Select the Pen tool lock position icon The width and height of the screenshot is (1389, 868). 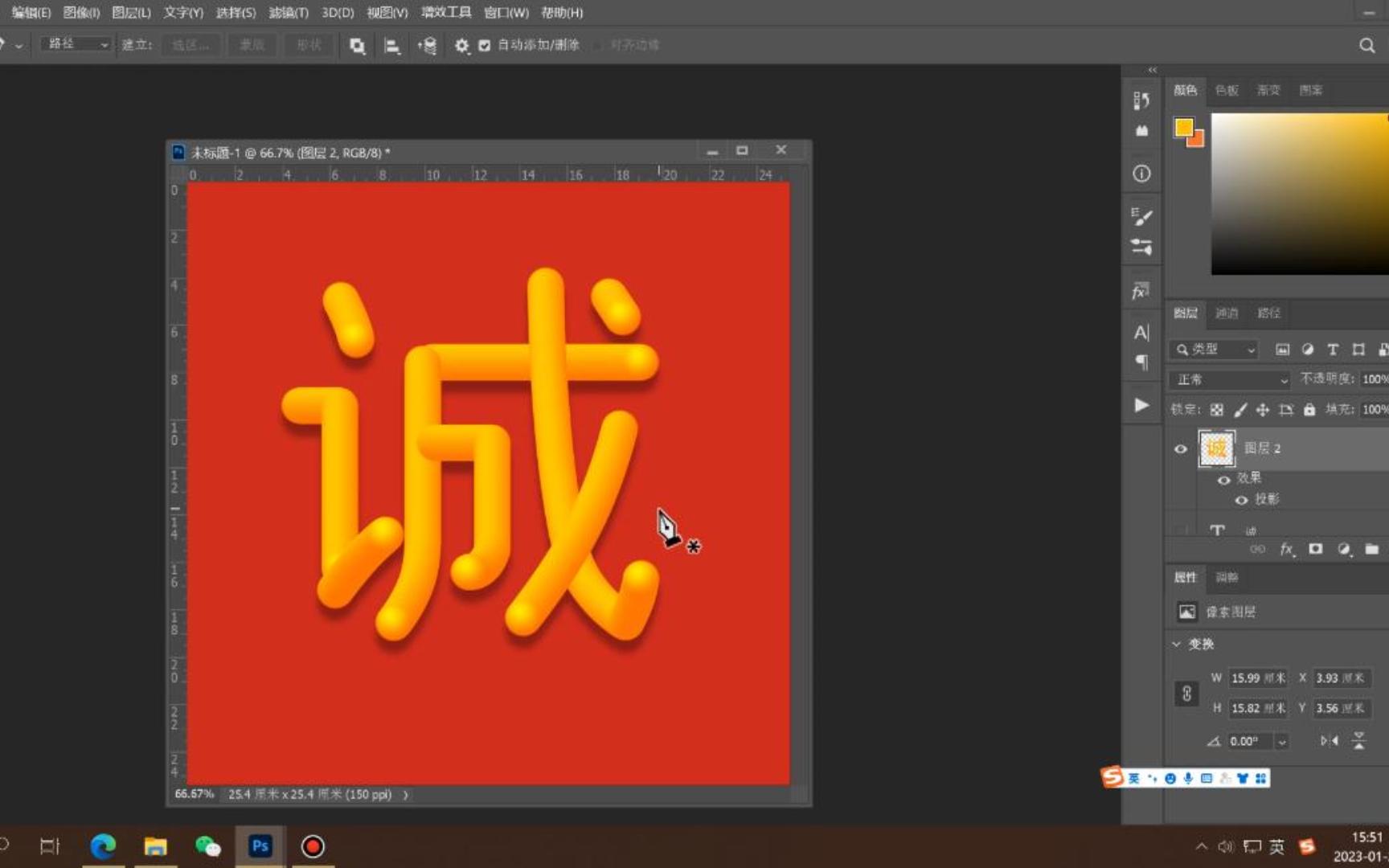[x=1263, y=409]
